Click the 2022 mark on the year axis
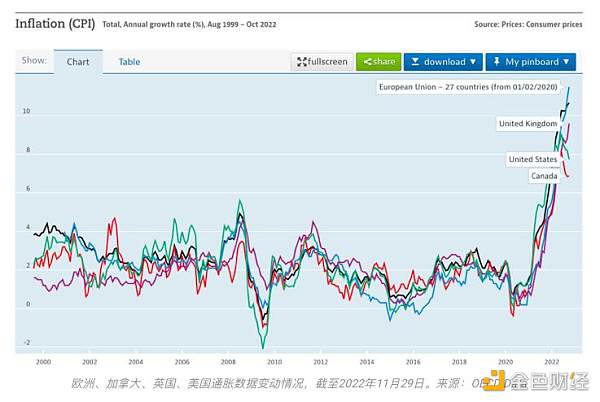600x402 pixels. click(551, 361)
